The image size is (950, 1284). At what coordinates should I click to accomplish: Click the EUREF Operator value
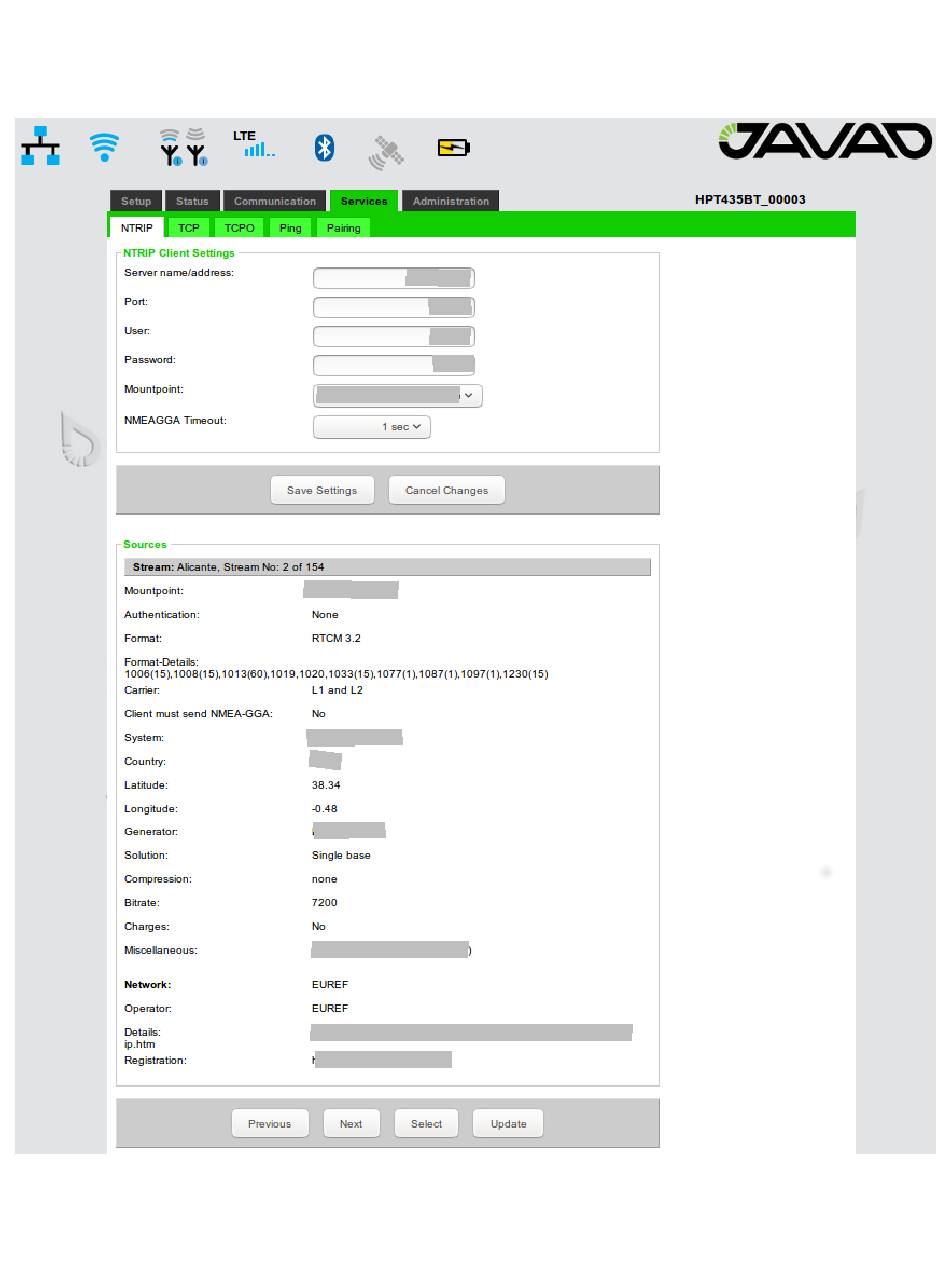click(x=330, y=1008)
